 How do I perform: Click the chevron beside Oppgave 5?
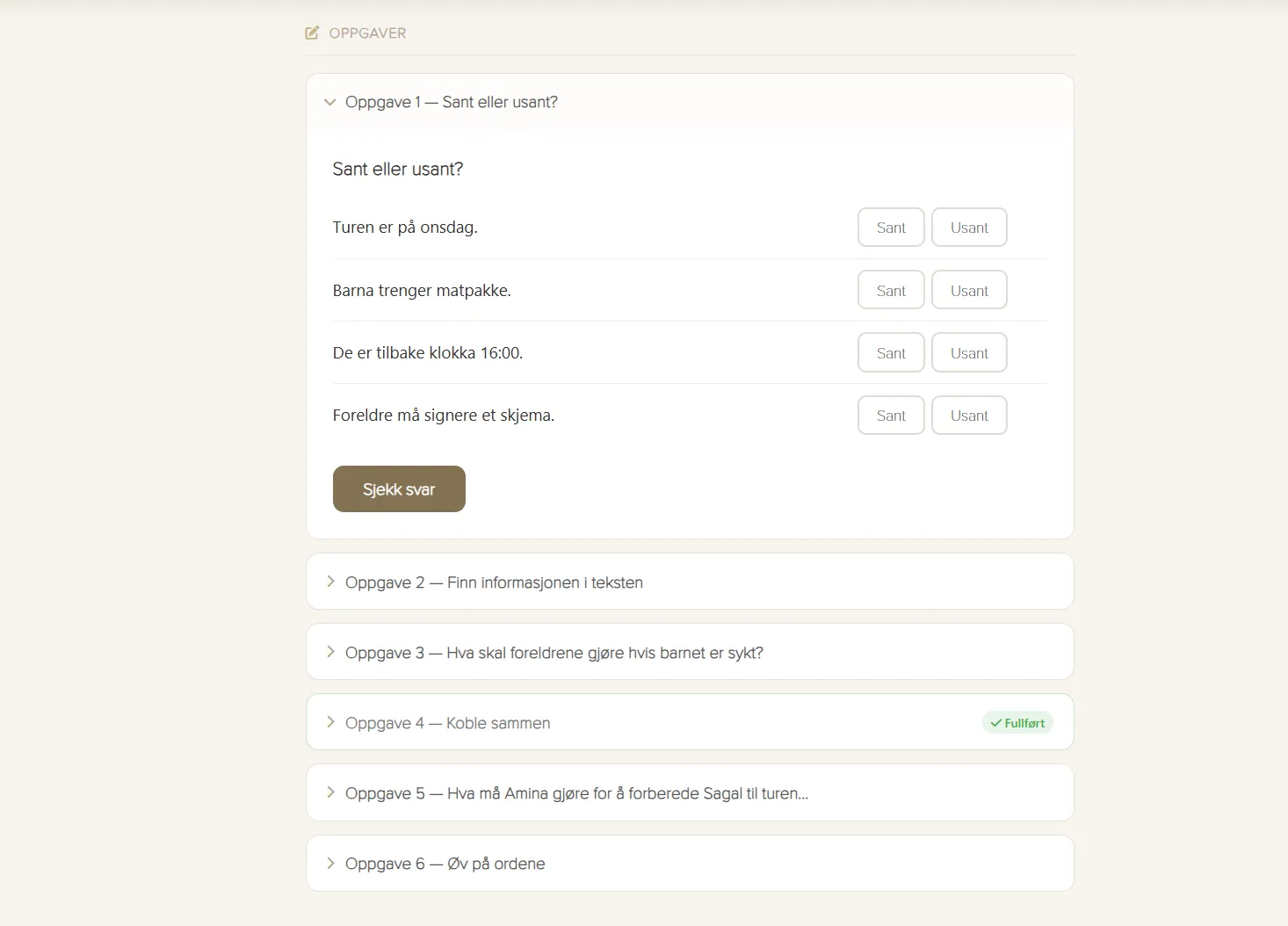click(330, 792)
